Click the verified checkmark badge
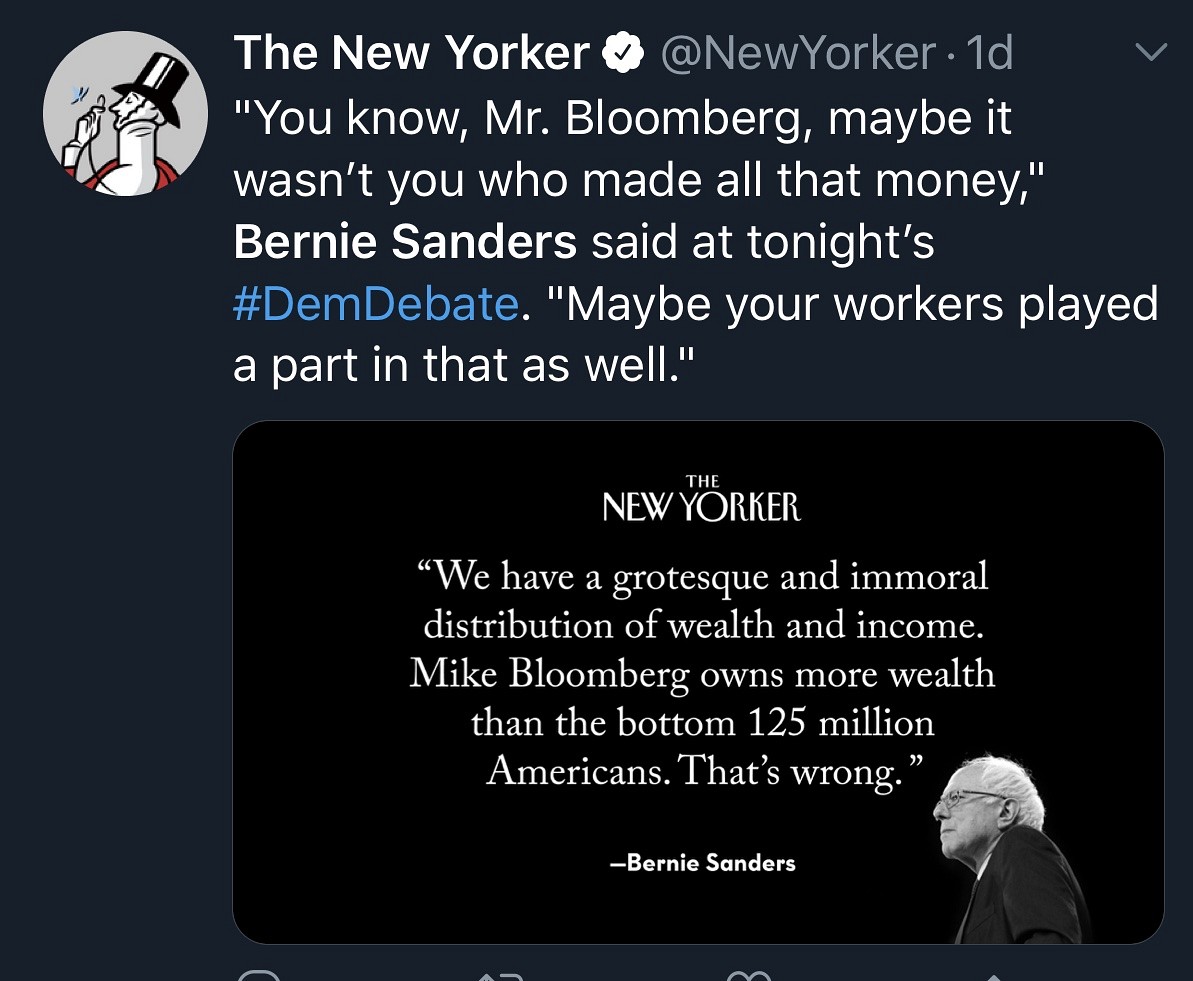1193x981 pixels. (622, 54)
